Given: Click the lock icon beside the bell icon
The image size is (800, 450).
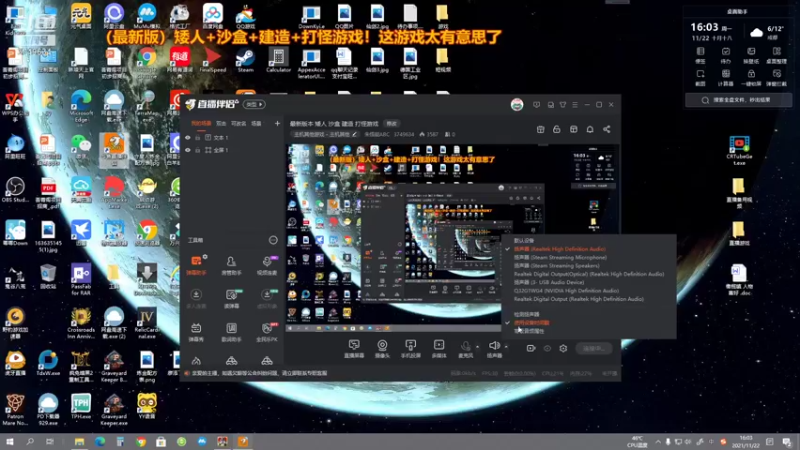Looking at the screenshot, I should (x=557, y=129).
